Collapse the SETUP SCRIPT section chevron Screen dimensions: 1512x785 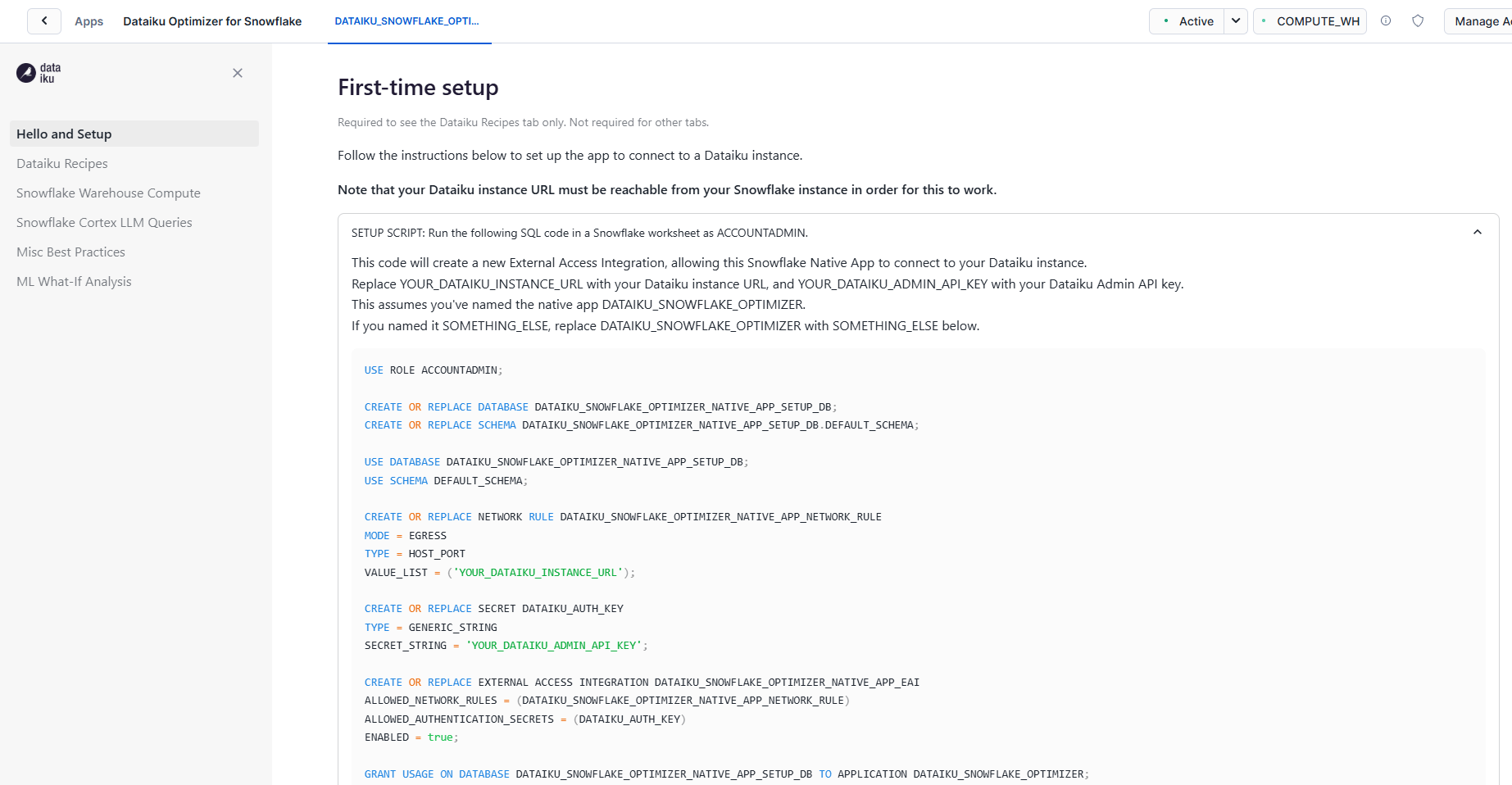pyautogui.click(x=1478, y=233)
